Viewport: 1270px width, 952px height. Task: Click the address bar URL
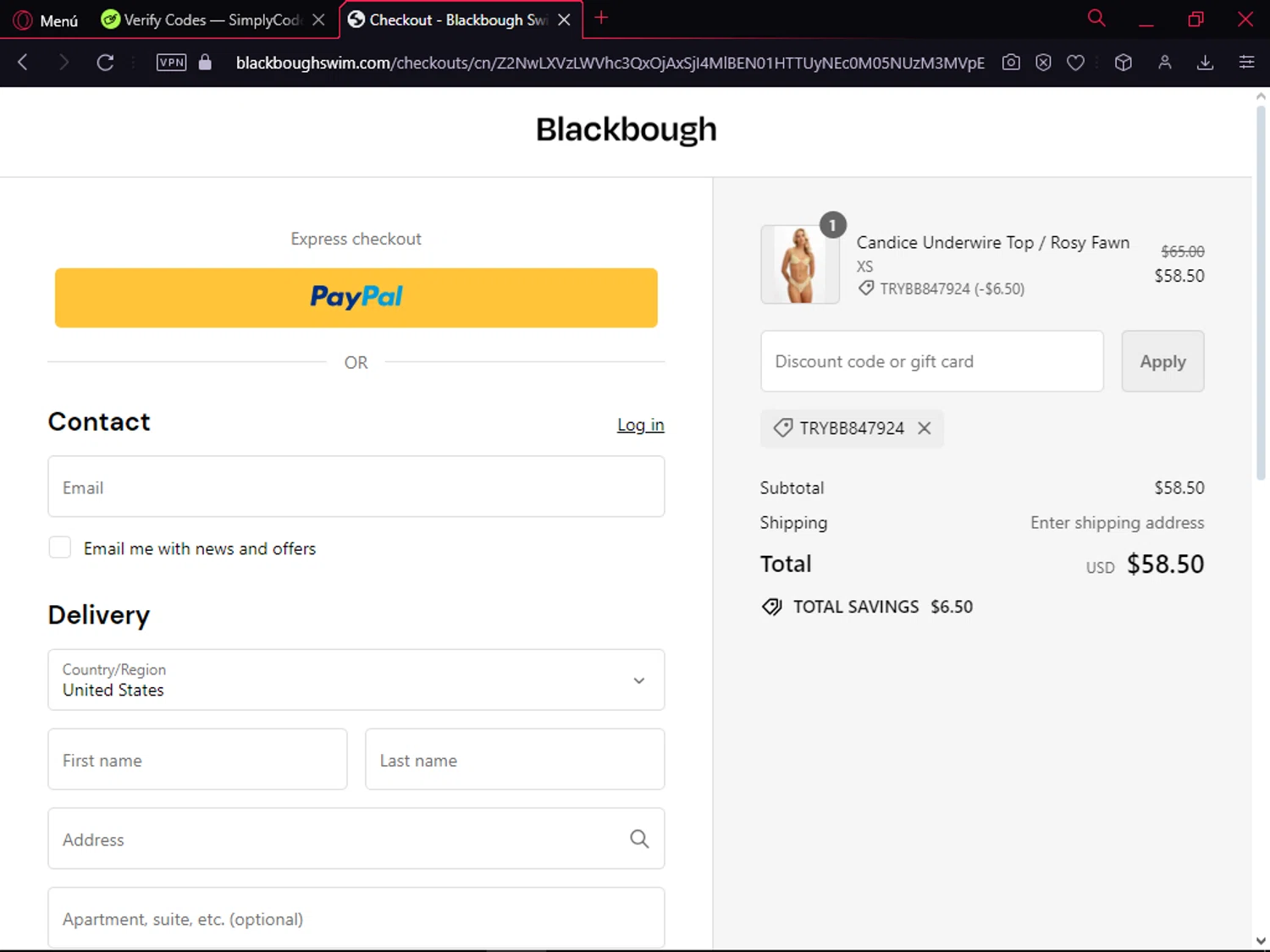[x=610, y=63]
